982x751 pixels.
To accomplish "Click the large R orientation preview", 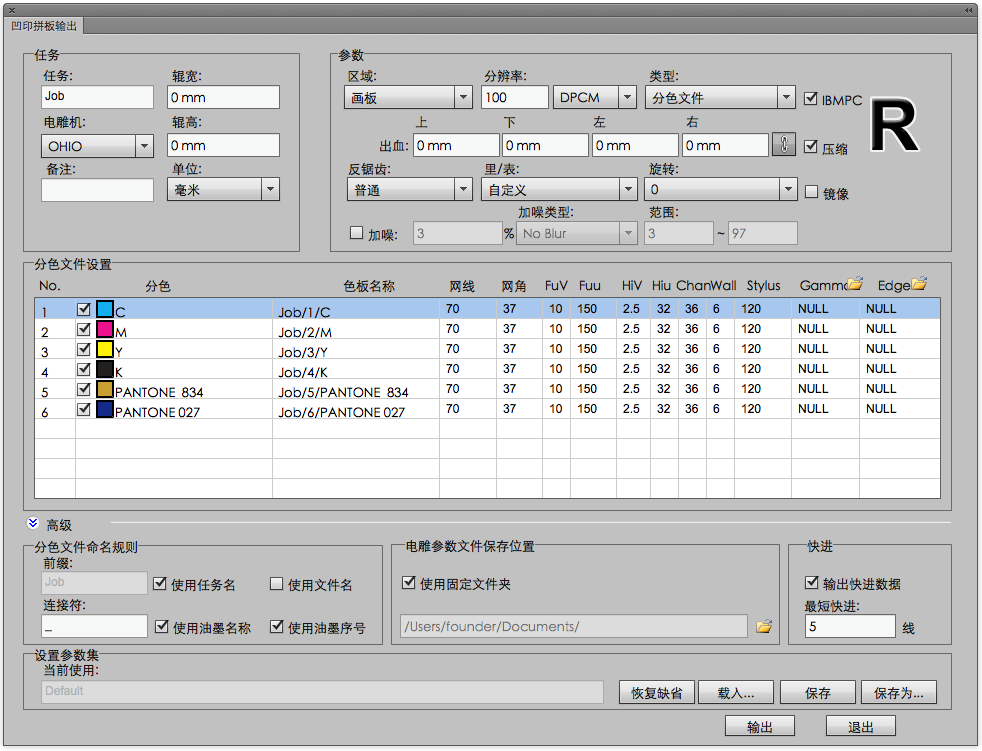I will pos(893,128).
